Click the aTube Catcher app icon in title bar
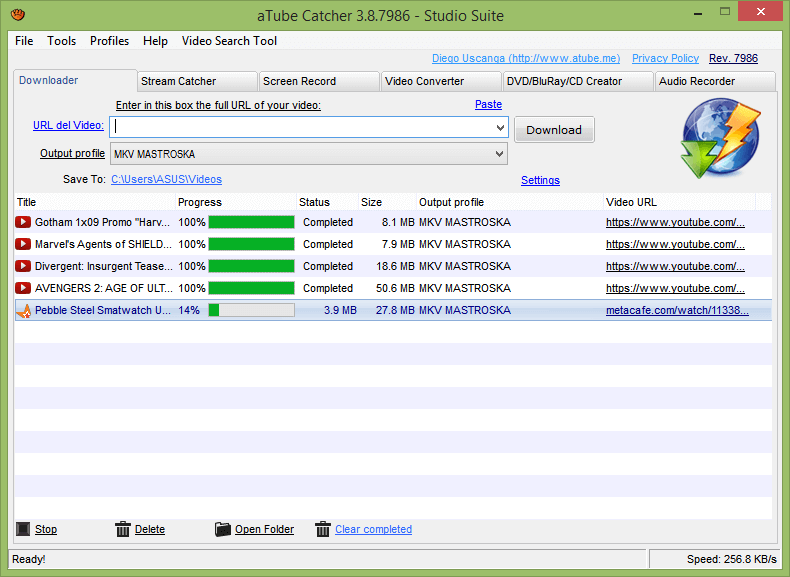Viewport: 790px width, 577px height. coord(18,15)
